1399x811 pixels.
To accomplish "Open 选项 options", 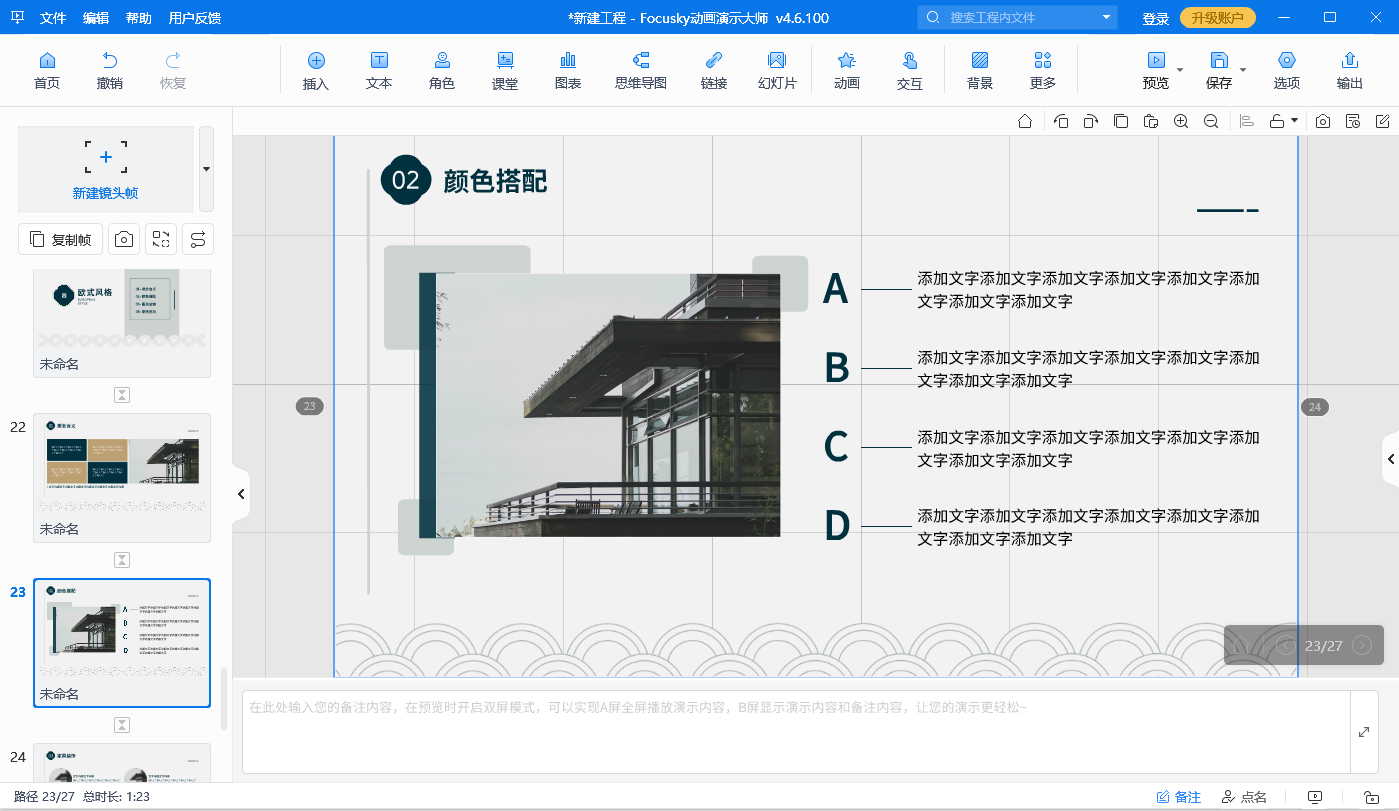I will (x=1287, y=70).
